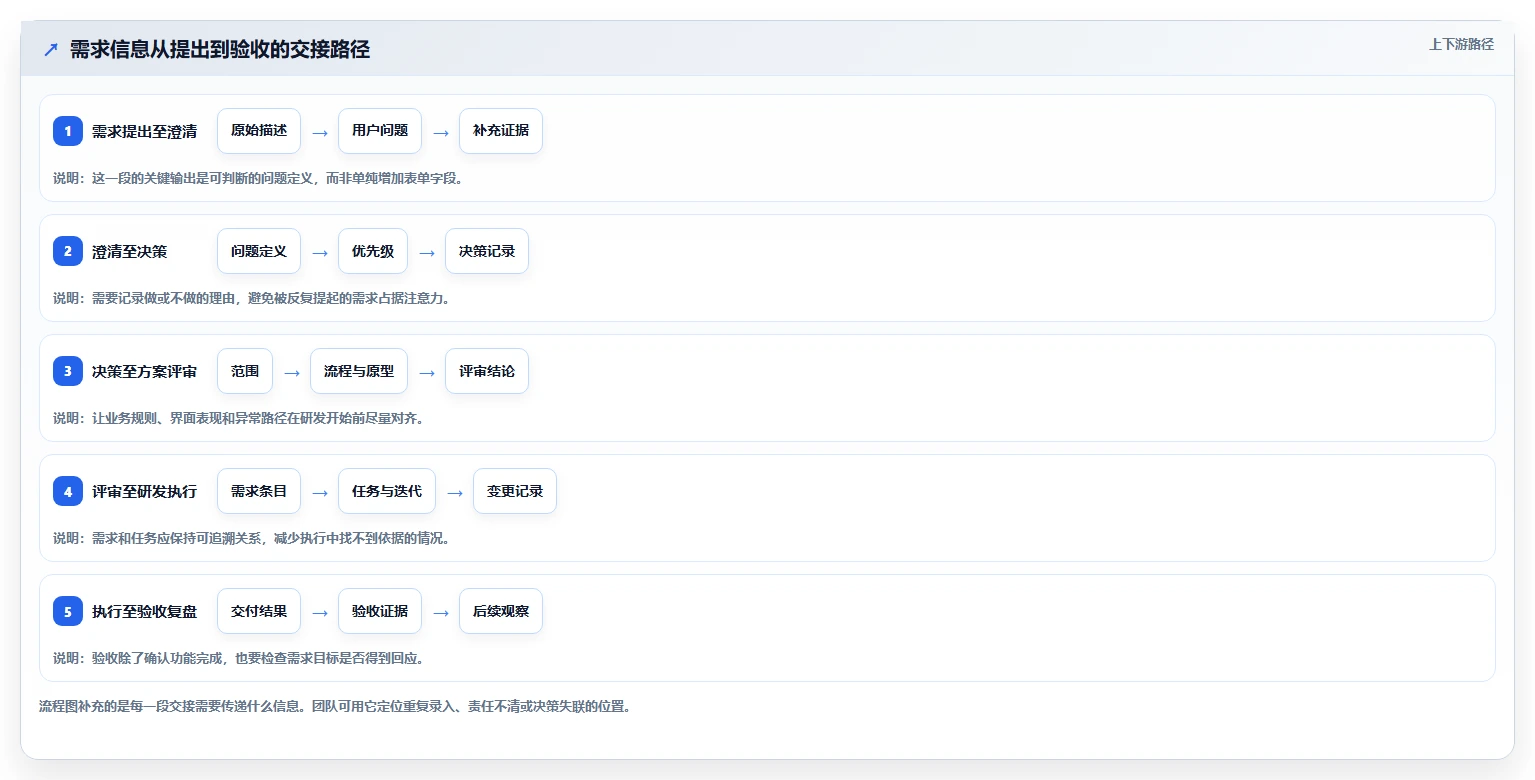Image resolution: width=1535 pixels, height=780 pixels.
Task: Click the arrow between 问题定义 and 优先级
Action: [320, 252]
